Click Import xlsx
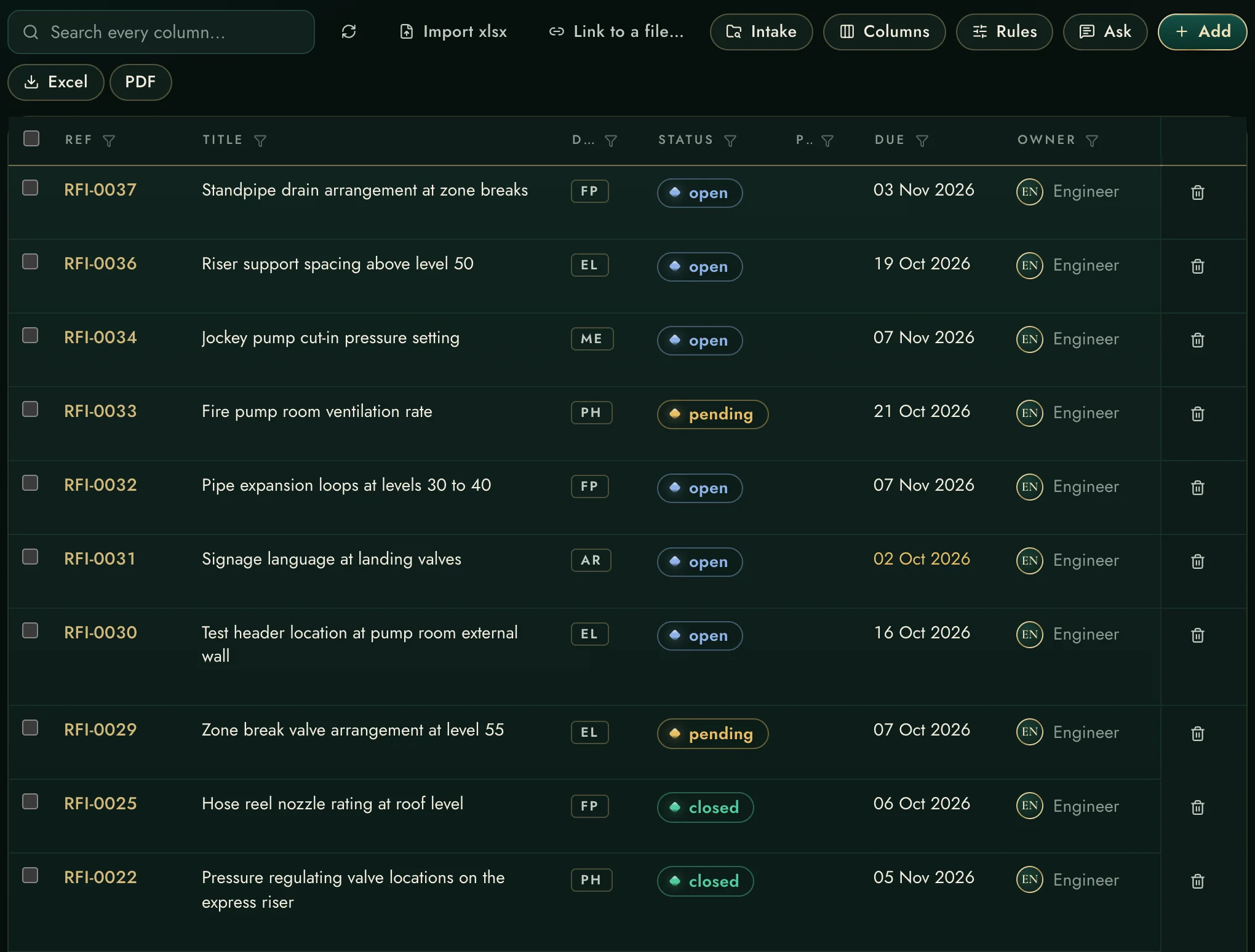The image size is (1255, 952). (453, 31)
